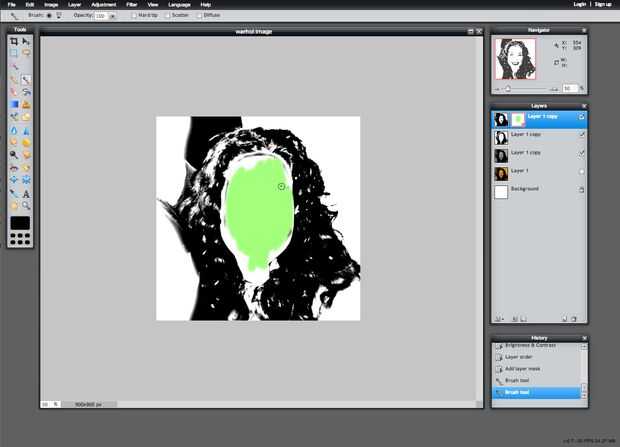
Task: Toggle visibility of the Layer 1 layer
Action: pos(581,172)
